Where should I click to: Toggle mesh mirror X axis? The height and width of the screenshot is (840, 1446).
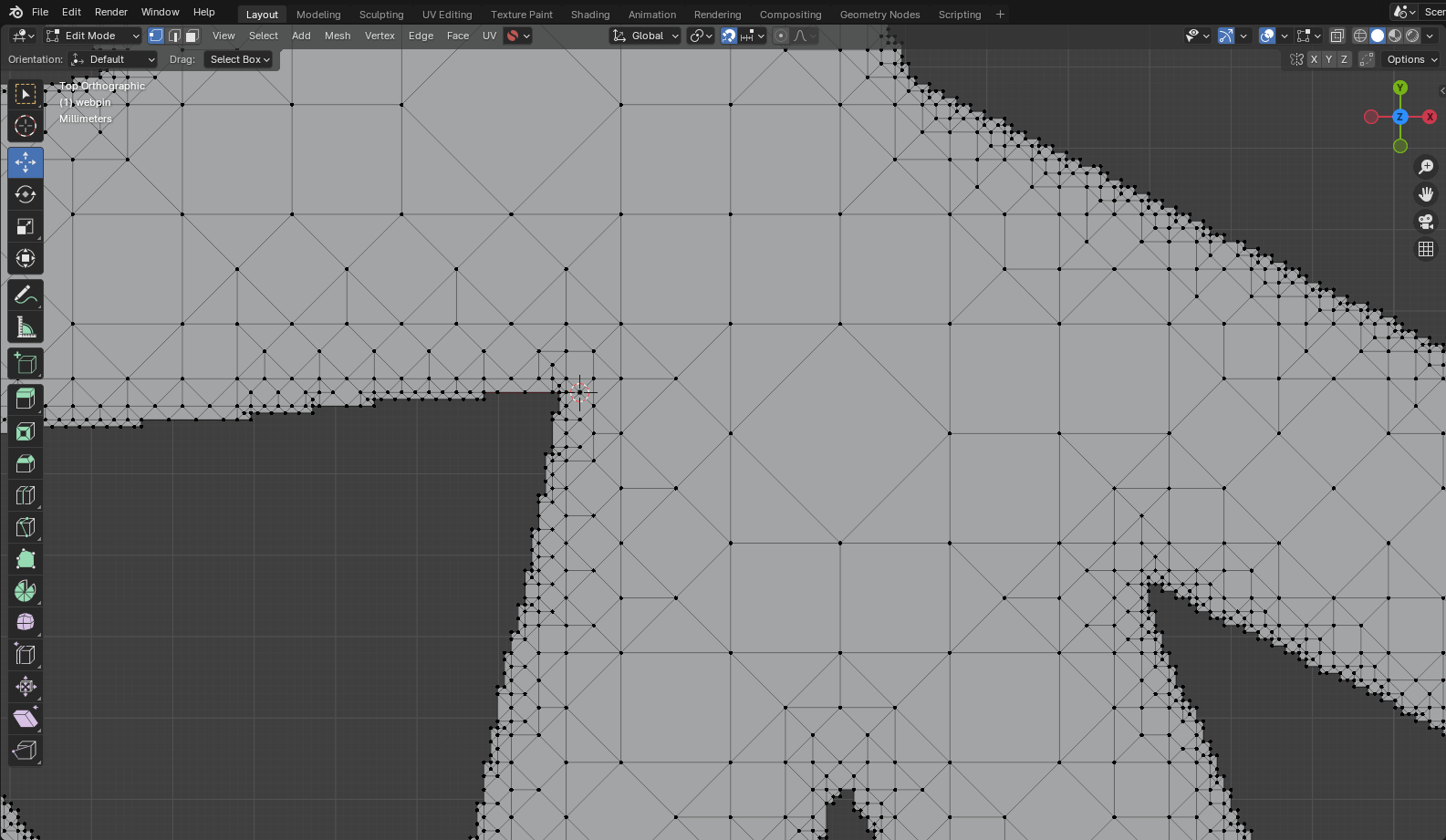[x=1314, y=59]
